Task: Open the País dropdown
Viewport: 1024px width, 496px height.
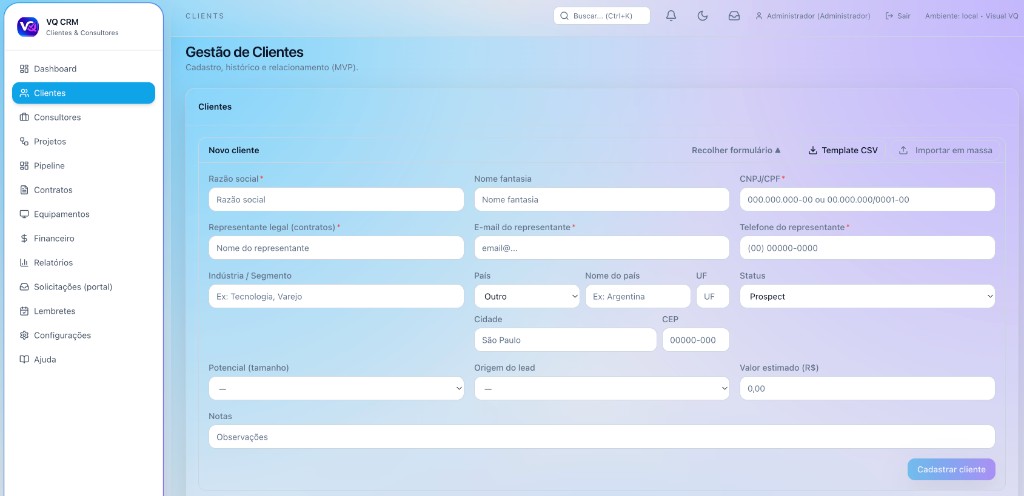Action: pos(526,297)
